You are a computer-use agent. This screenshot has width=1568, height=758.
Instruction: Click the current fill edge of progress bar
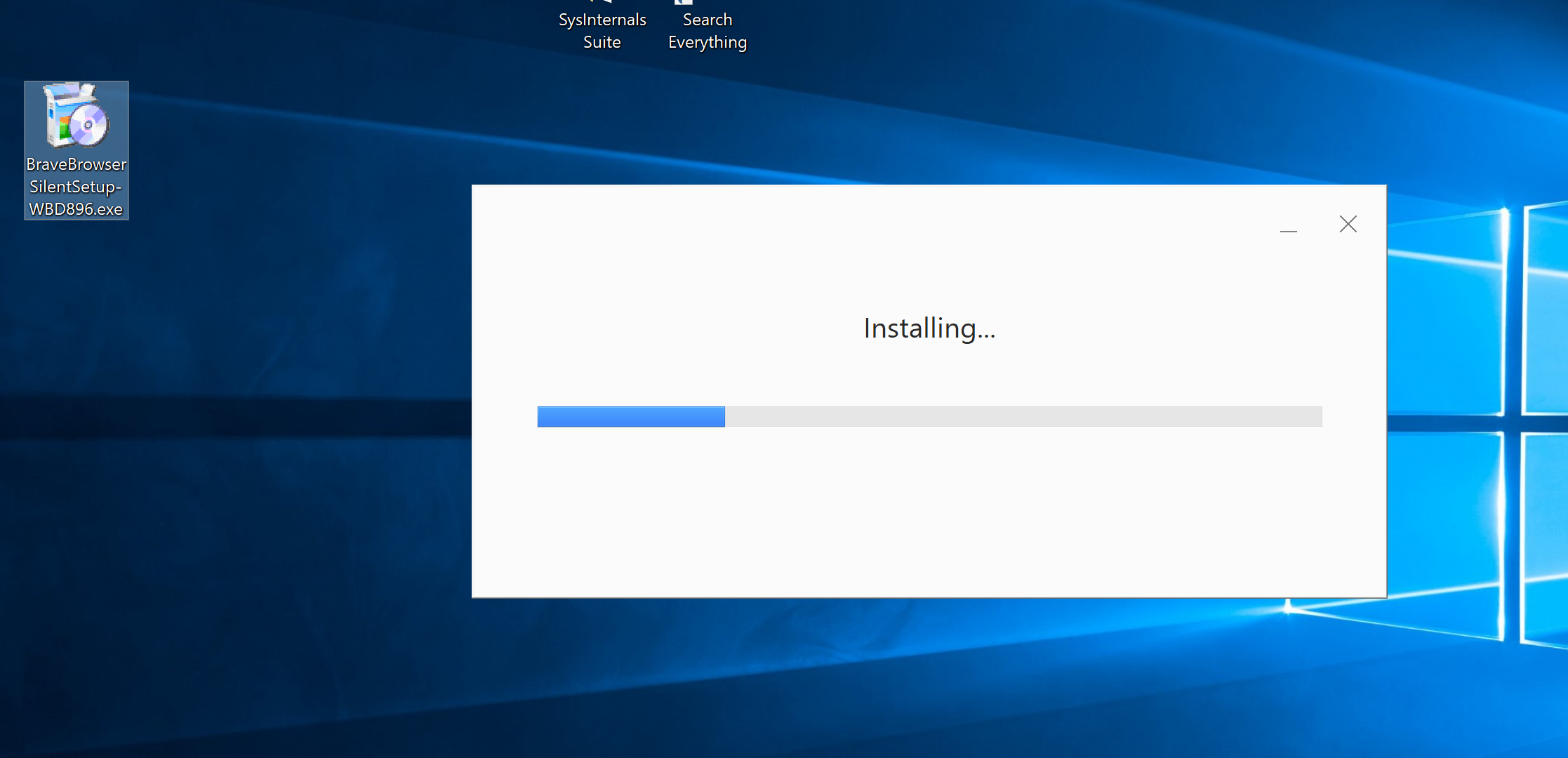[724, 417]
